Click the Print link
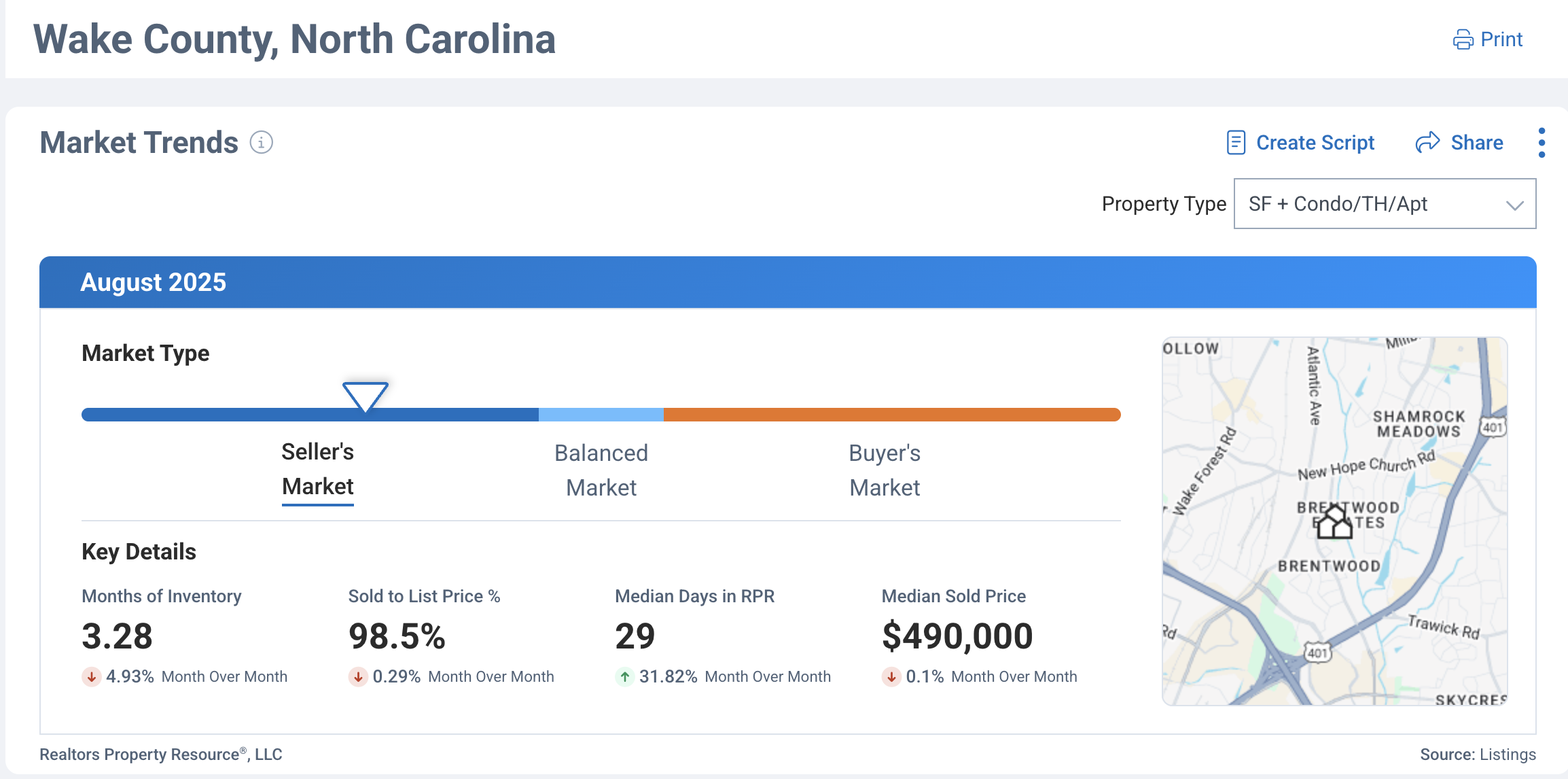The width and height of the screenshot is (1568, 779). [x=1501, y=39]
